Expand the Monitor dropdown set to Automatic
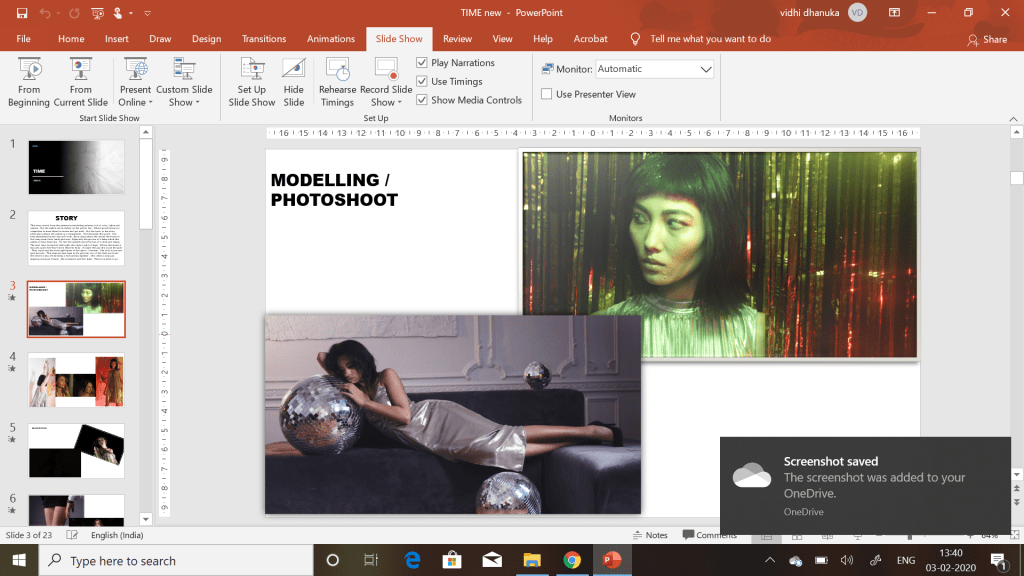Screen dimensions: 1024x576 coord(705,69)
